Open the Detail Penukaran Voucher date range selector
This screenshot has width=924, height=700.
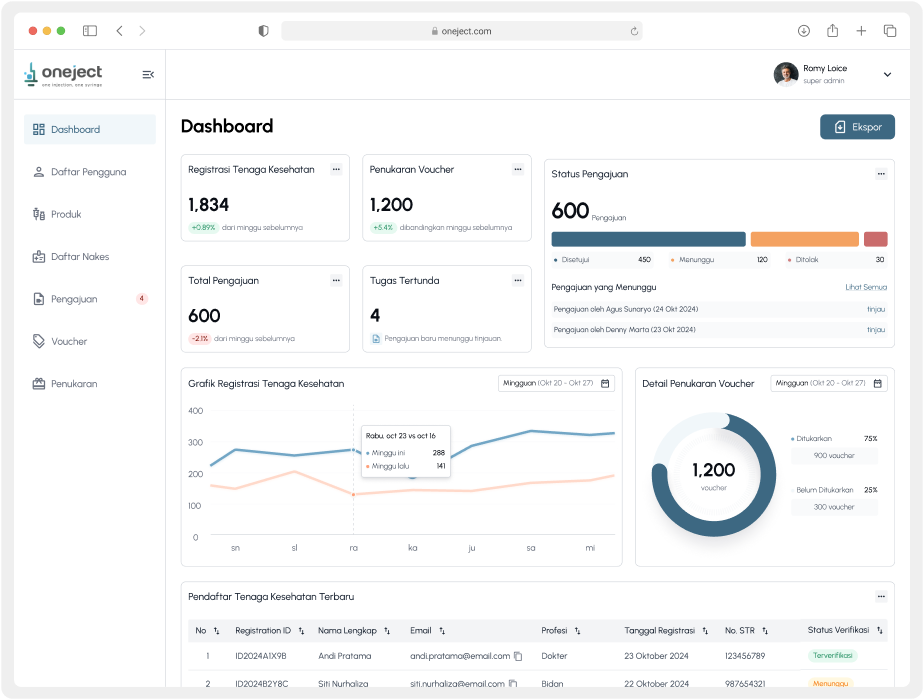coord(828,384)
